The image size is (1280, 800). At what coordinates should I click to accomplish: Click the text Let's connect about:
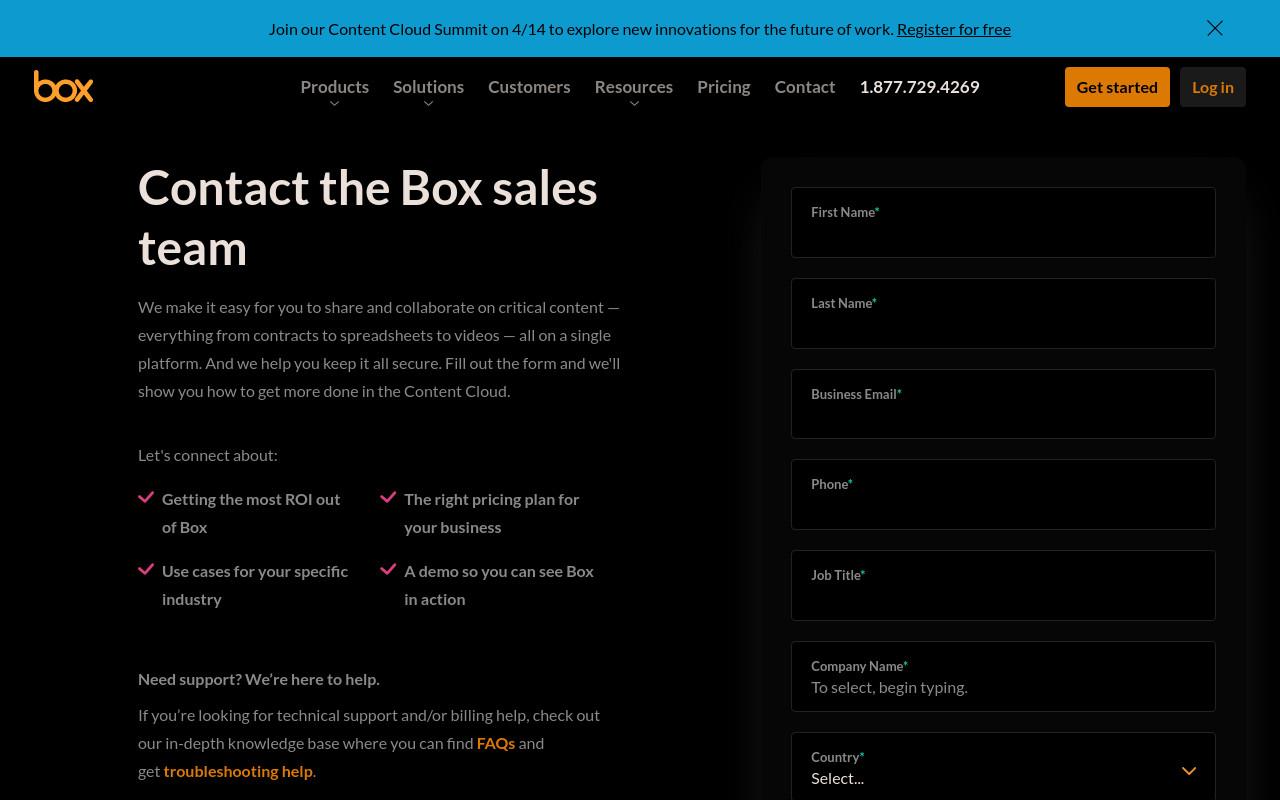click(x=208, y=455)
